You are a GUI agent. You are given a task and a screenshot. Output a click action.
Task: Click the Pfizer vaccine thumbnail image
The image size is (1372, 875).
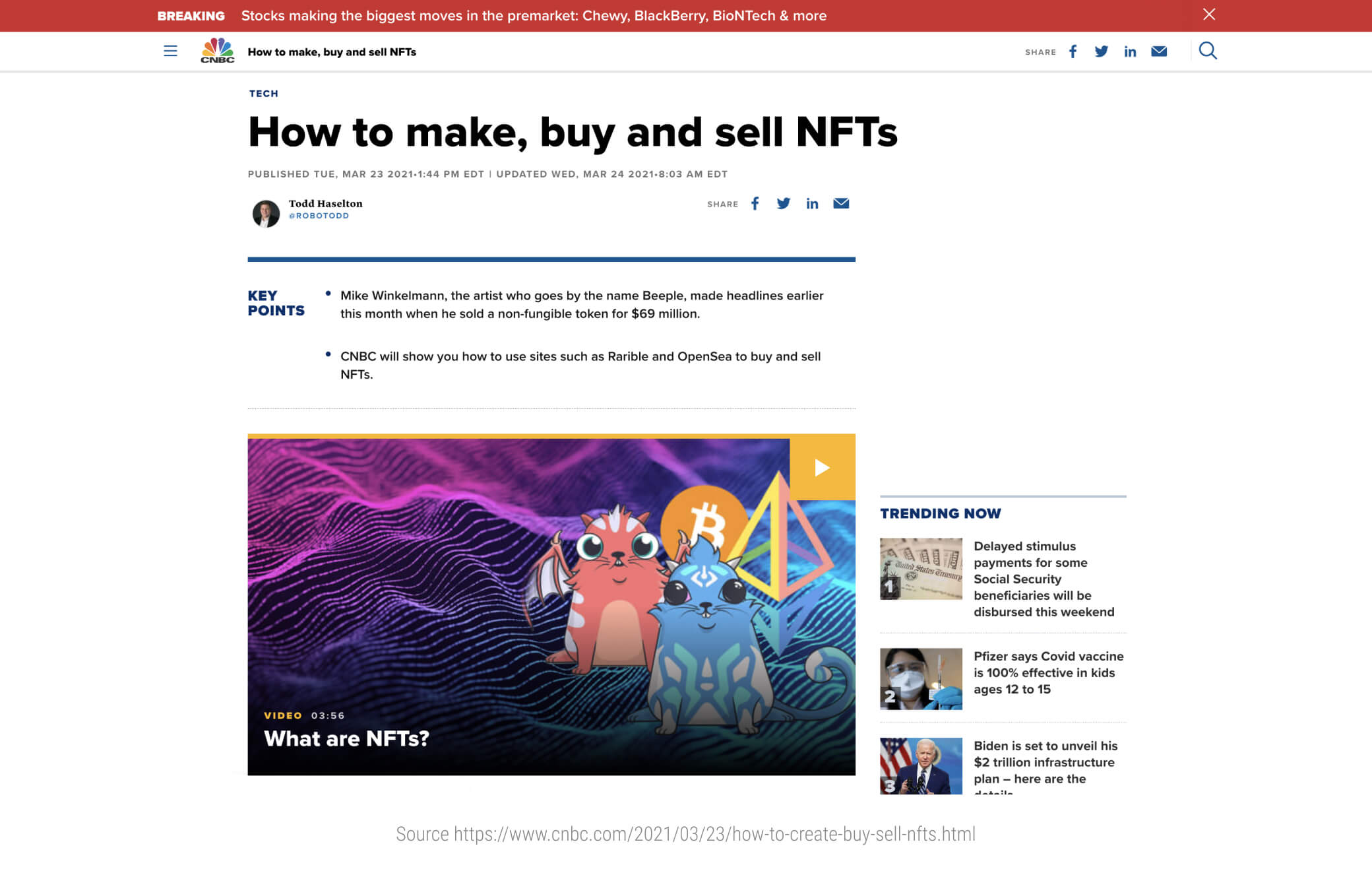click(921, 679)
